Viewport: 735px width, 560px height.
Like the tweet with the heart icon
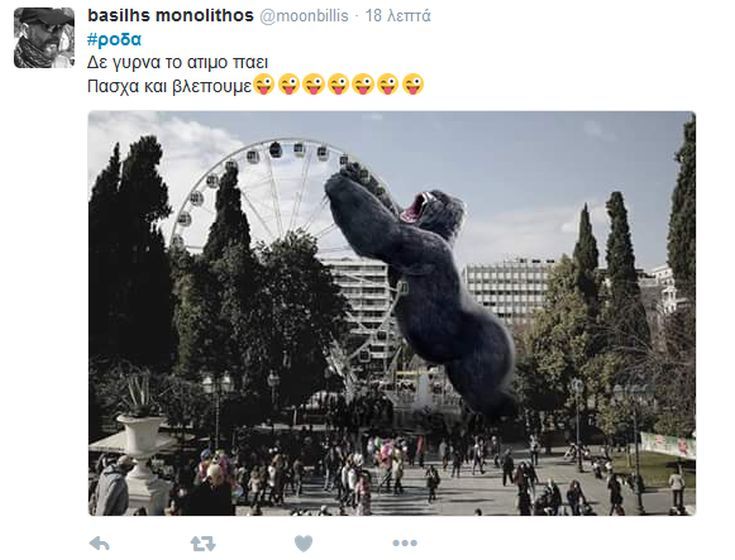pos(303,544)
